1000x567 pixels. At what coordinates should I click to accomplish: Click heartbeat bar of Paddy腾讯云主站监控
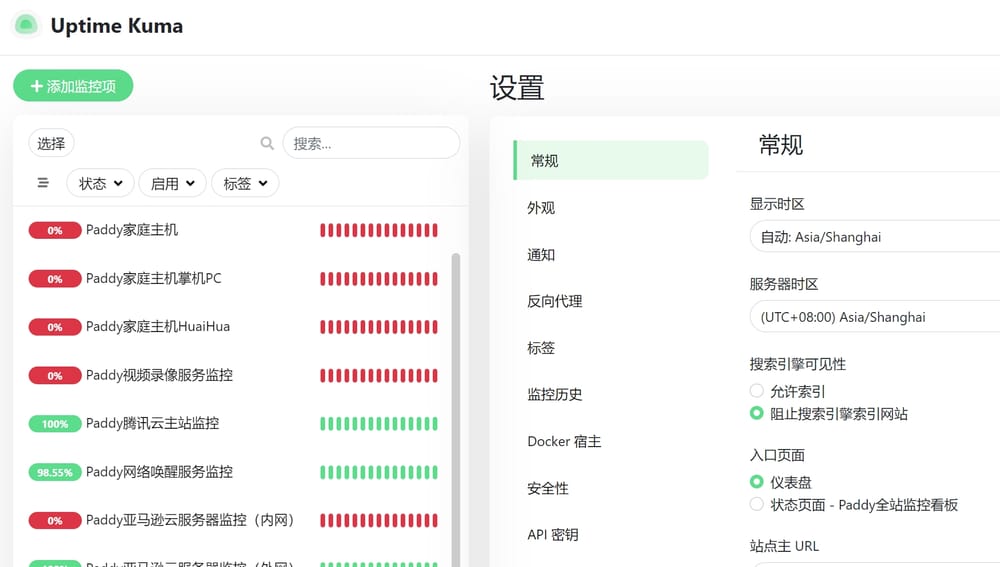click(379, 424)
